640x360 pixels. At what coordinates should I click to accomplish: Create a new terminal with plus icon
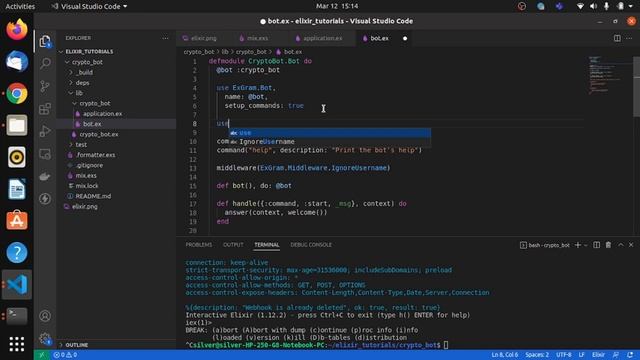578,245
